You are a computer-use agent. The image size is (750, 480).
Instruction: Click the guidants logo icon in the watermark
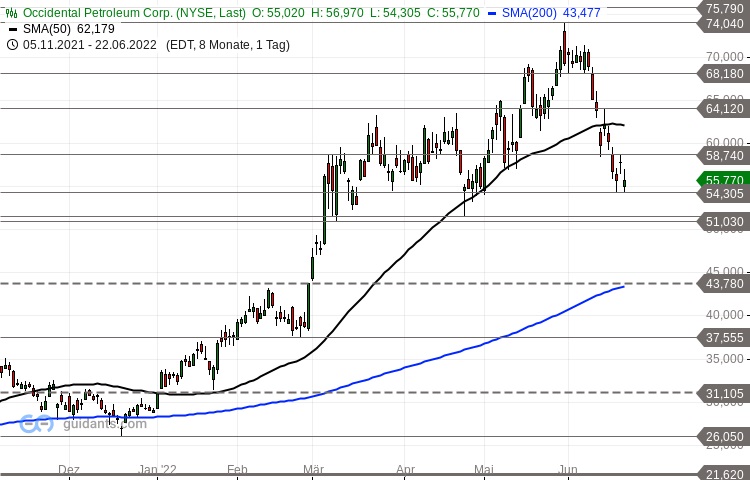pyautogui.click(x=36, y=423)
